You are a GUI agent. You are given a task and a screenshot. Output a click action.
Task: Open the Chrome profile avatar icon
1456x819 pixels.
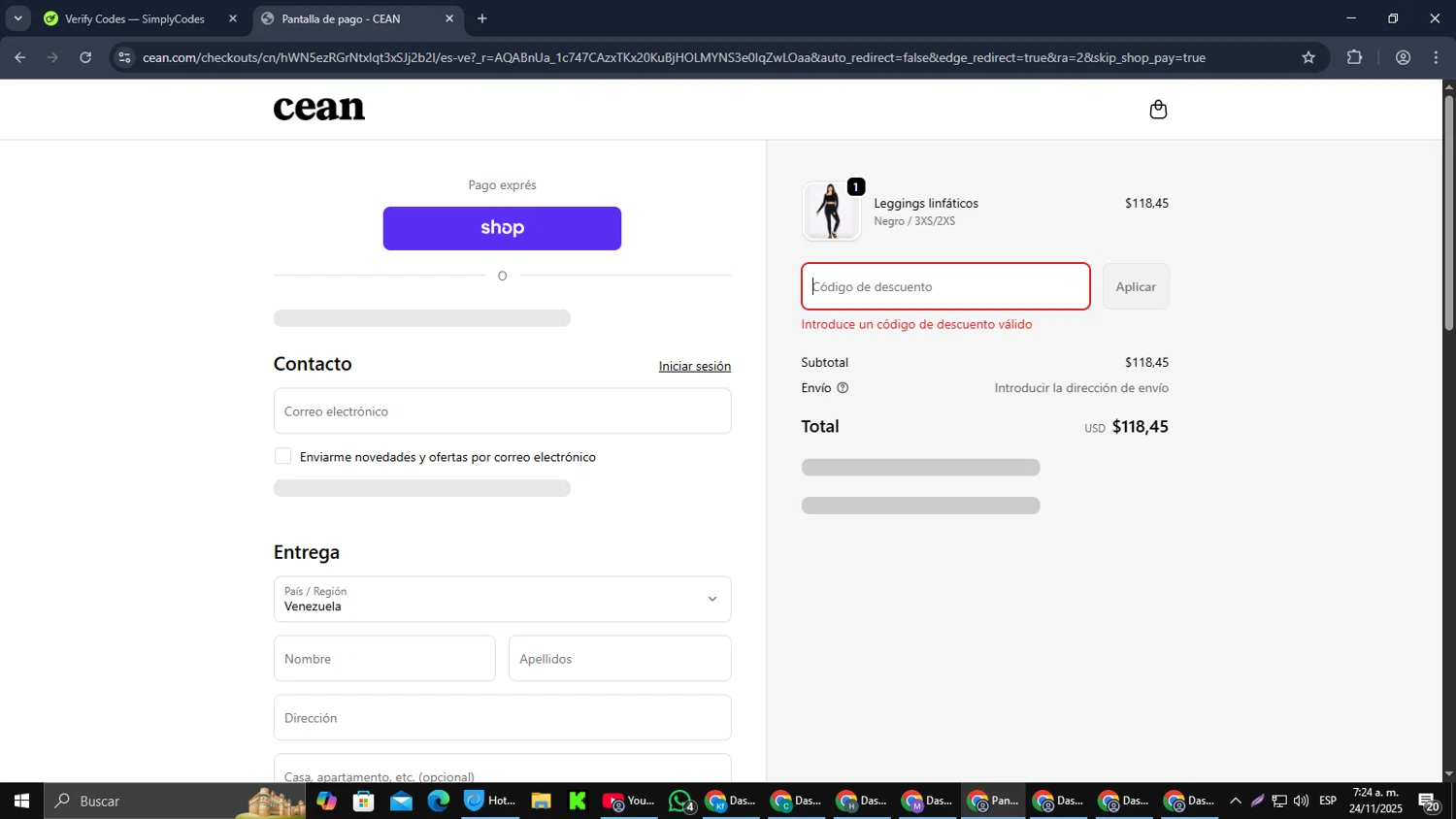point(1404,58)
